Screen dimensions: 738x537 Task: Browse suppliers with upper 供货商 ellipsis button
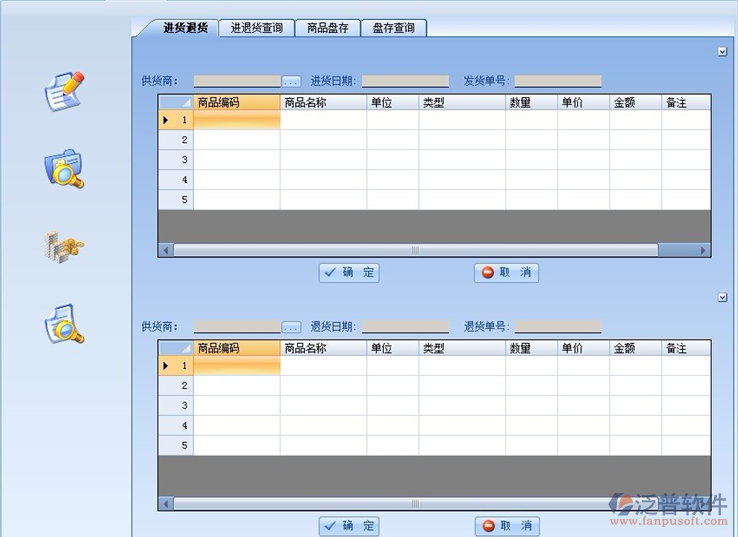[x=291, y=82]
